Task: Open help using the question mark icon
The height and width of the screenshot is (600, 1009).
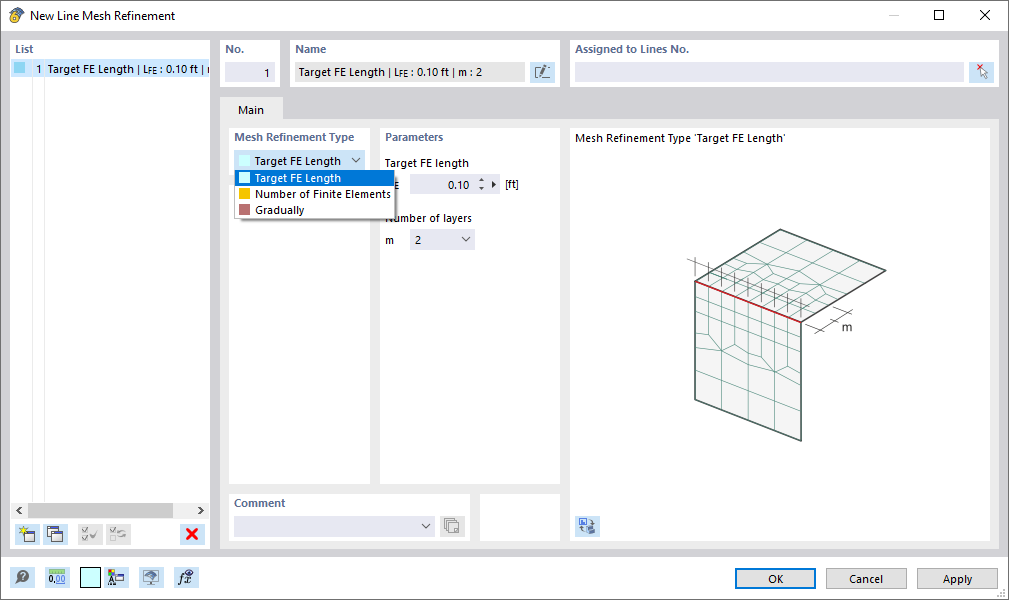Action: click(x=21, y=577)
